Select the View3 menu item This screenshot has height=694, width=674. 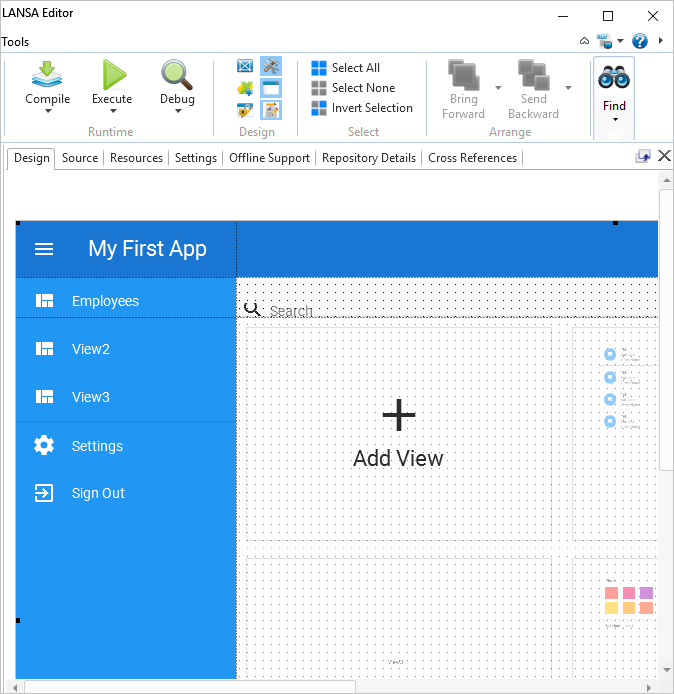click(126, 397)
